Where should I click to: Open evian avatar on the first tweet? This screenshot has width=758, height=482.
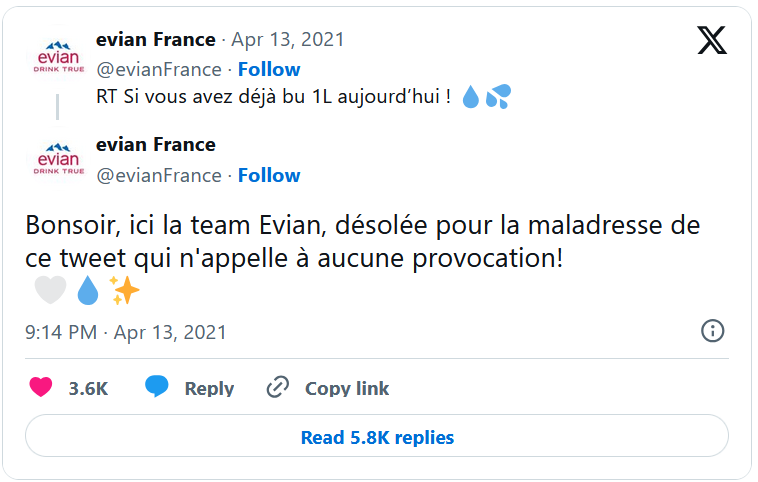tap(58, 58)
